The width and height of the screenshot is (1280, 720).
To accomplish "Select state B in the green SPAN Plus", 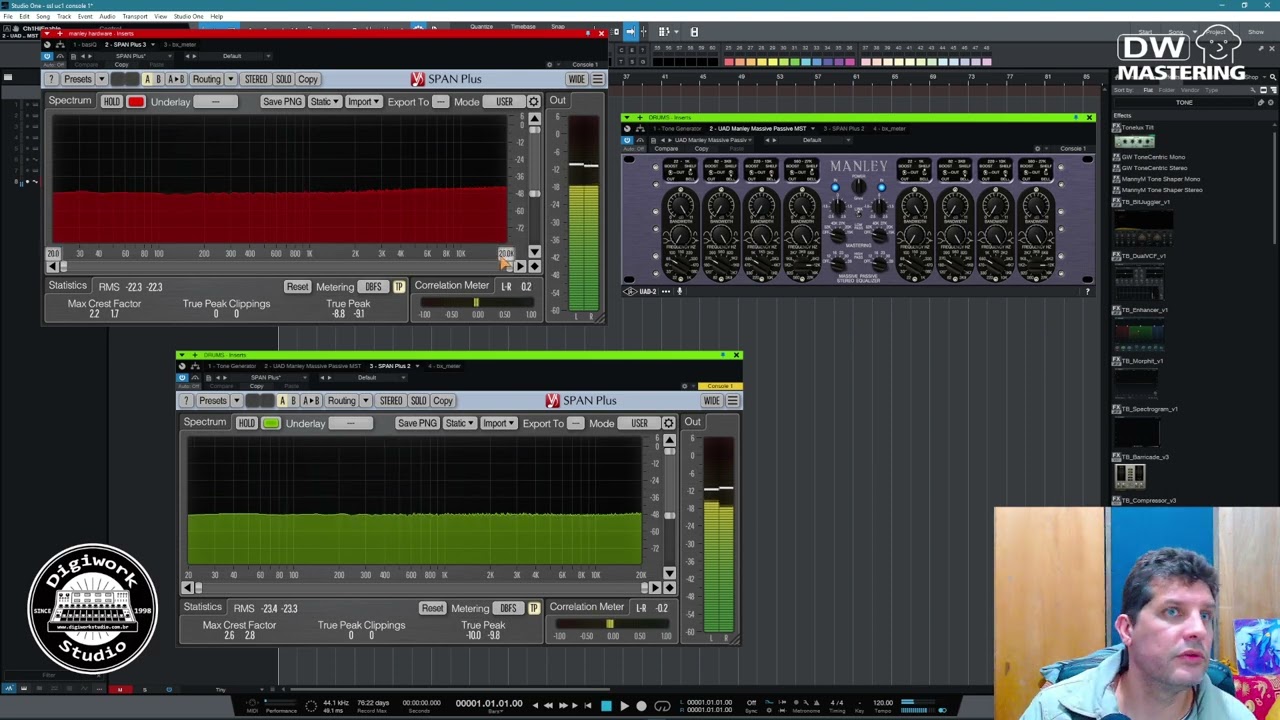I will click(x=293, y=401).
